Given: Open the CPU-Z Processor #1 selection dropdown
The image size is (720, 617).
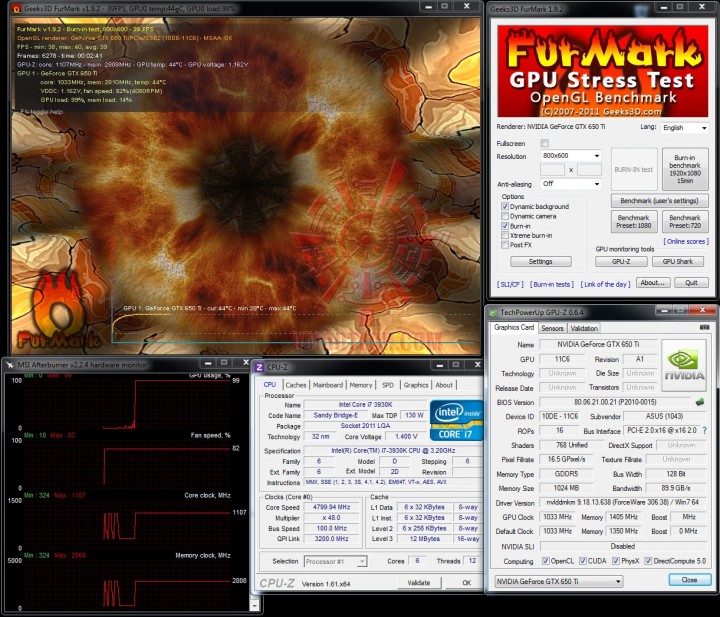Looking at the screenshot, I should click(336, 561).
